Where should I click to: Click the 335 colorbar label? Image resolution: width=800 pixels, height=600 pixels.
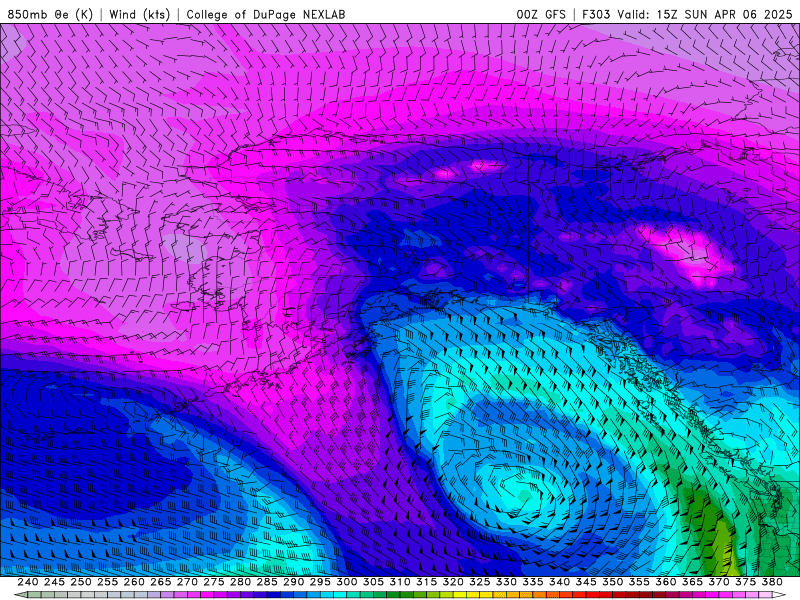[533, 582]
